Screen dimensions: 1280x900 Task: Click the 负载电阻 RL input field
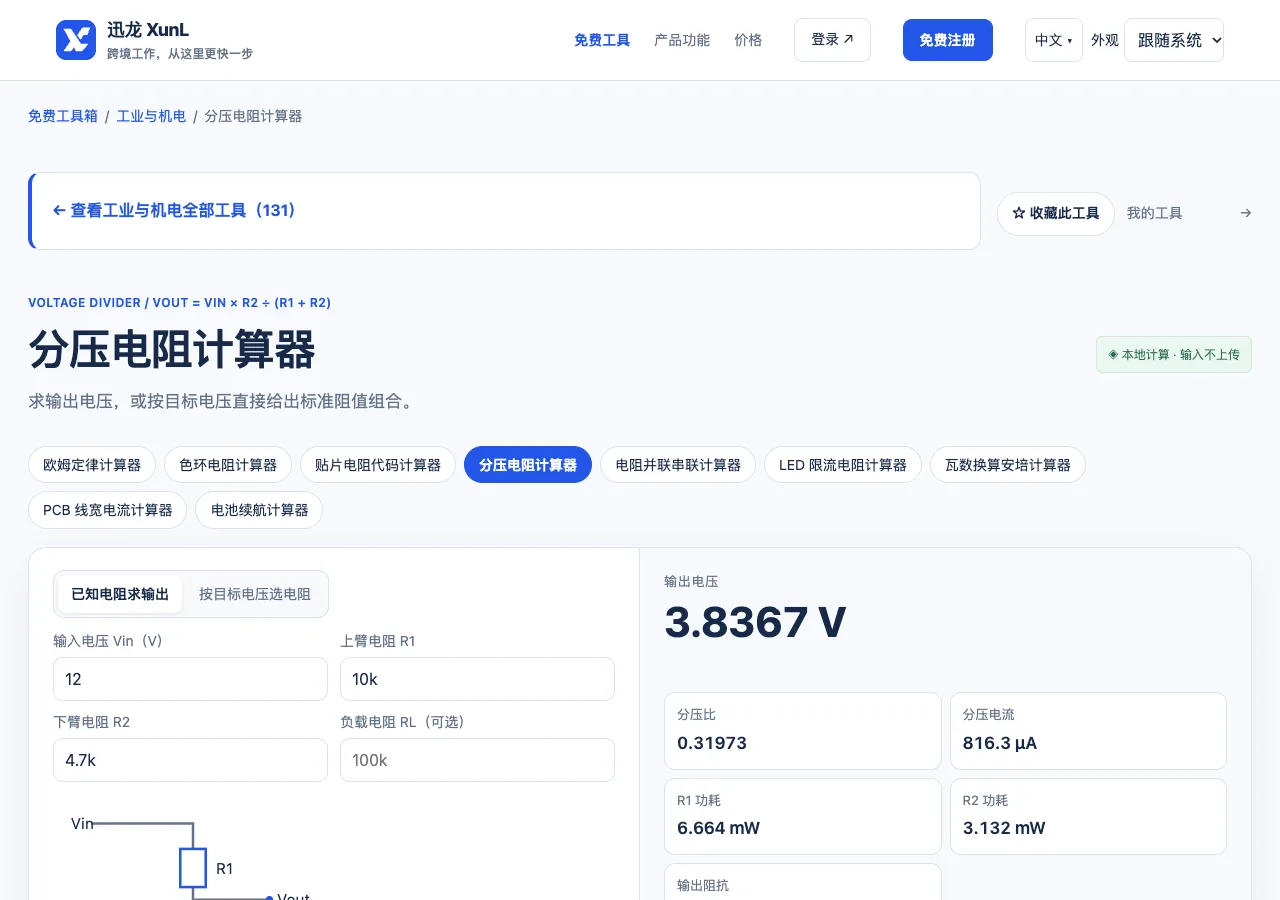pos(477,760)
